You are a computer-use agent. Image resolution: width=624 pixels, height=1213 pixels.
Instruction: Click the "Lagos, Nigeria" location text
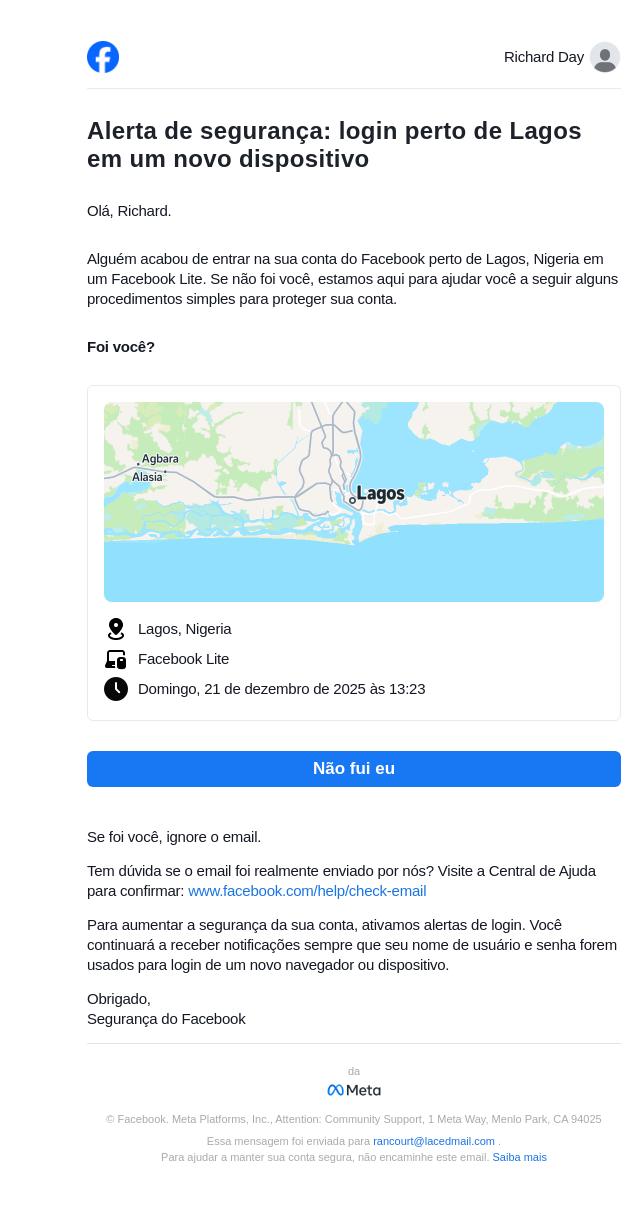point(185,629)
